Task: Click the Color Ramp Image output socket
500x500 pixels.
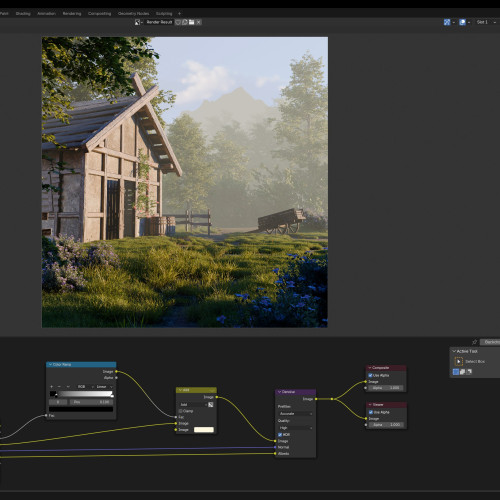Action: click(116, 371)
